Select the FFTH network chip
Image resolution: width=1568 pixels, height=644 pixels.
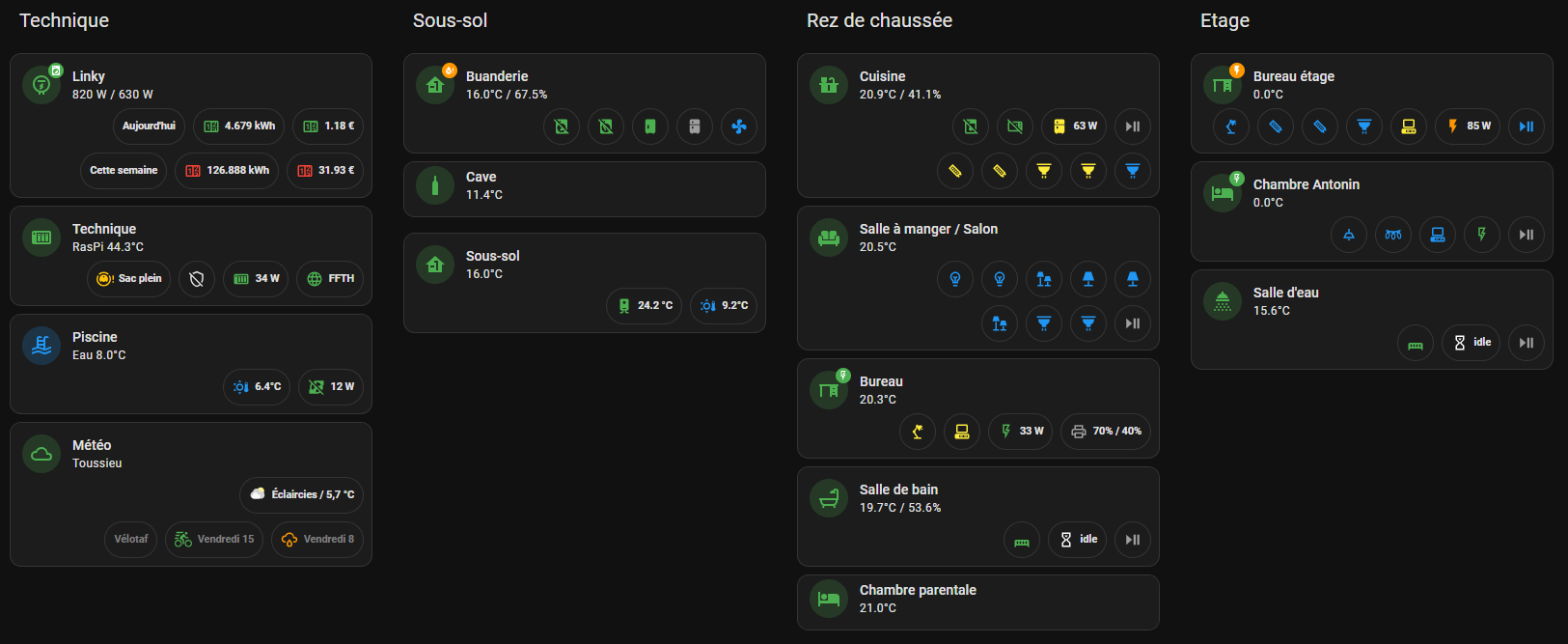click(x=331, y=279)
